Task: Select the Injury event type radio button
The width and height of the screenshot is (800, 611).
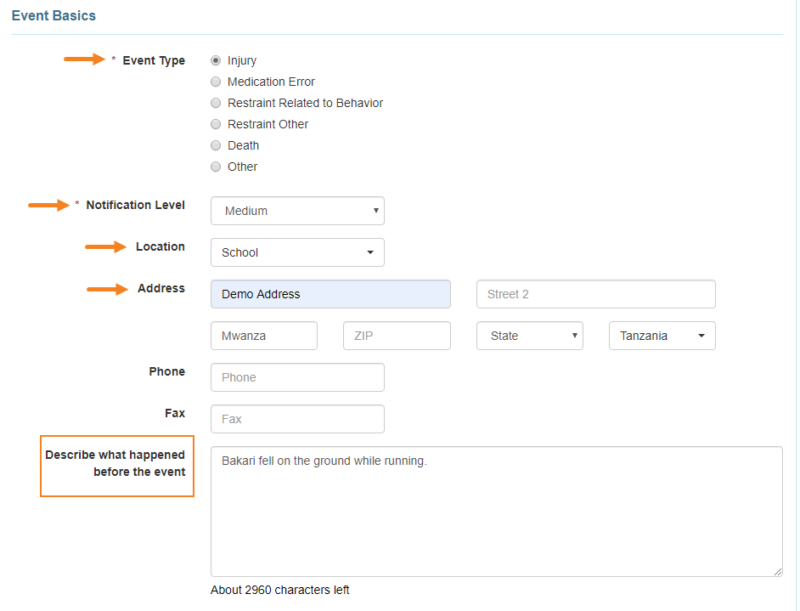Action: coord(215,59)
